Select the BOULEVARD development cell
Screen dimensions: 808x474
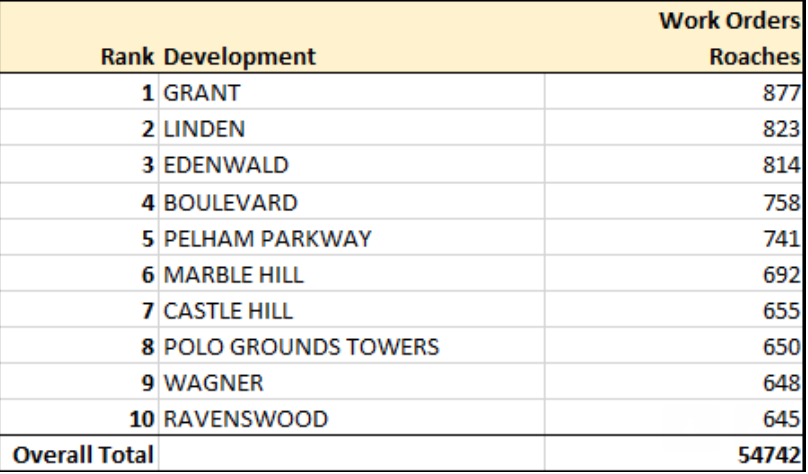pyautogui.click(x=351, y=201)
